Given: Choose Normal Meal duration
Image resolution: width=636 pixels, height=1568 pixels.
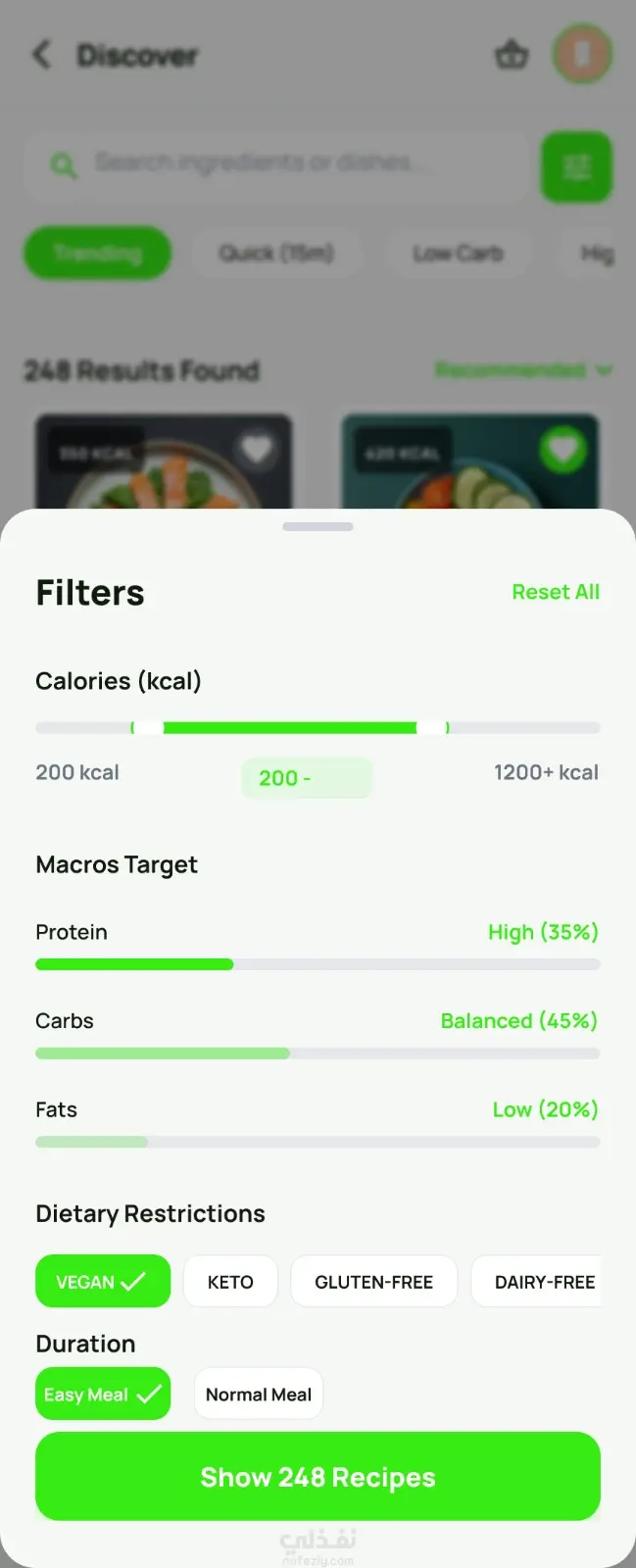Looking at the screenshot, I should click(258, 1394).
